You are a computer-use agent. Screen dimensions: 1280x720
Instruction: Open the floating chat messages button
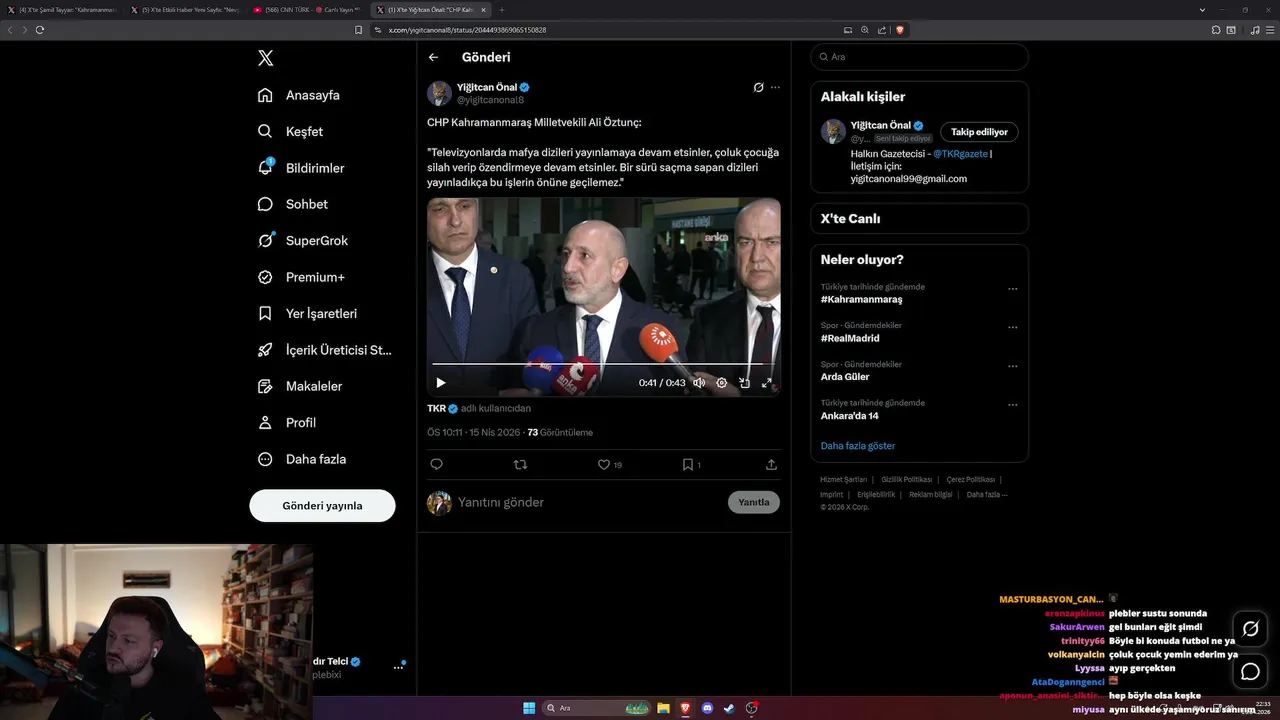(x=1250, y=671)
